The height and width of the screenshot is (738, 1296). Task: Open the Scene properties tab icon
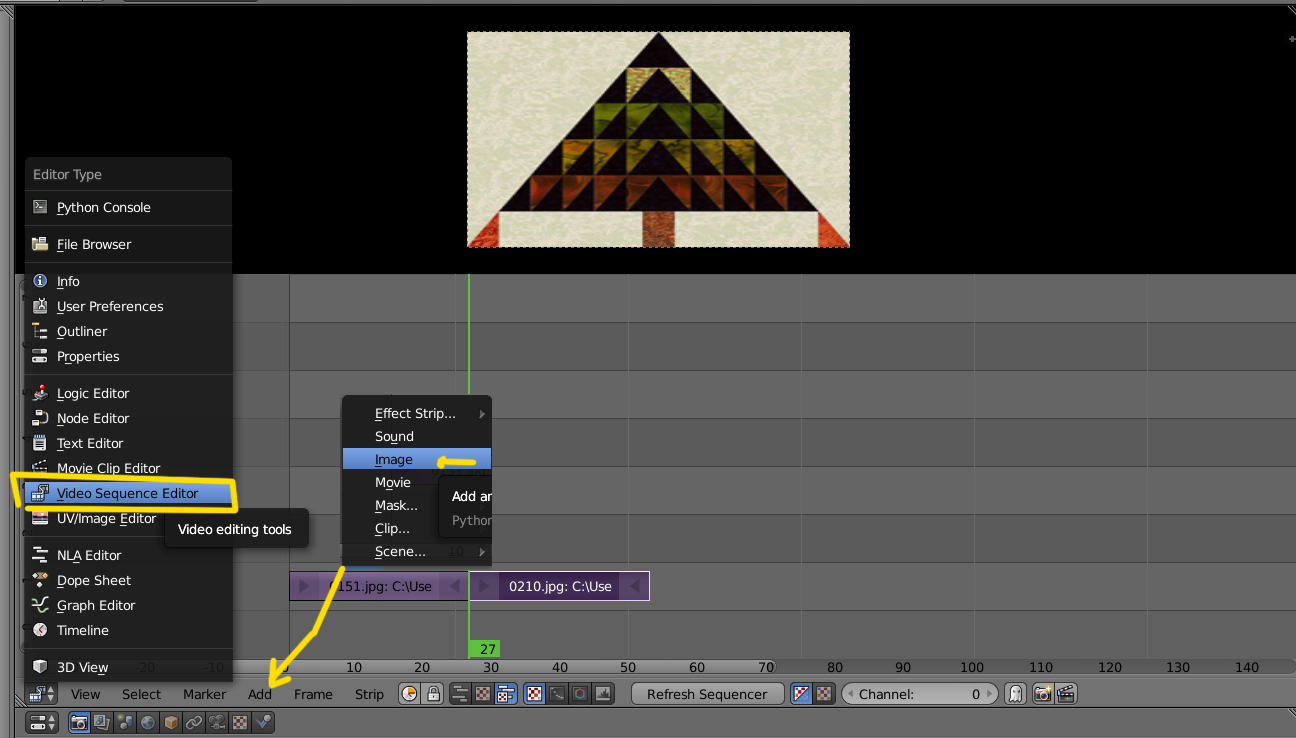[125, 722]
